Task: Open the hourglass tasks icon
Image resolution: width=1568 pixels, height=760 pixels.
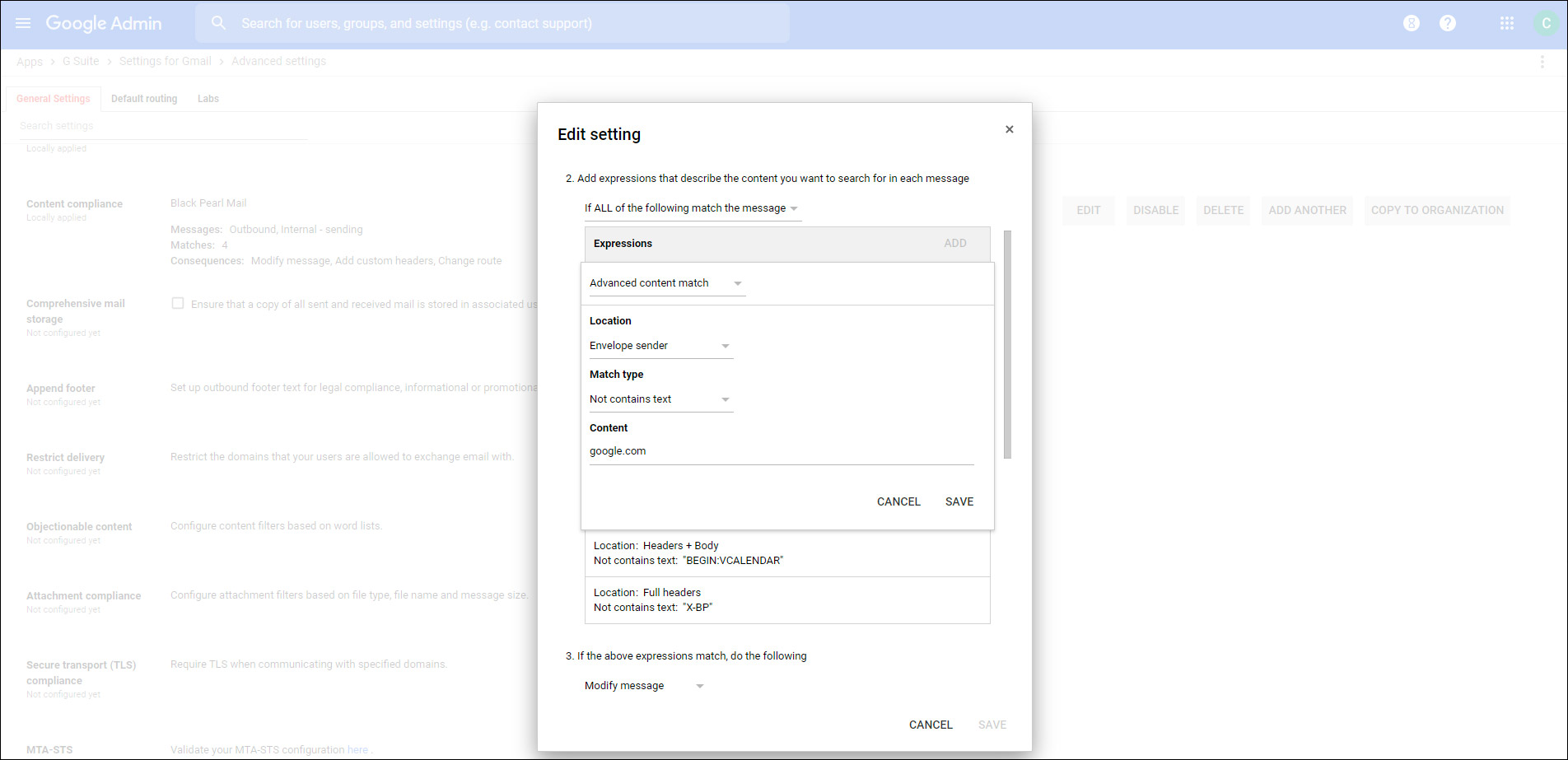Action: pyautogui.click(x=1412, y=23)
